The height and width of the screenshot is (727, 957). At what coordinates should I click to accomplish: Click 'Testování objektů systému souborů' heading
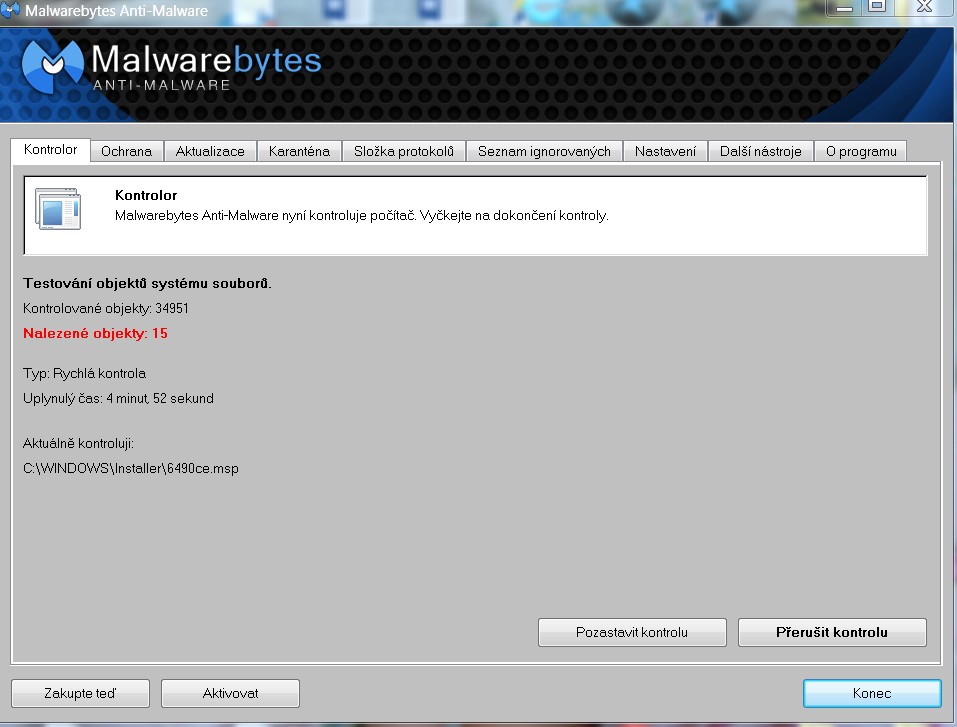[x=147, y=283]
